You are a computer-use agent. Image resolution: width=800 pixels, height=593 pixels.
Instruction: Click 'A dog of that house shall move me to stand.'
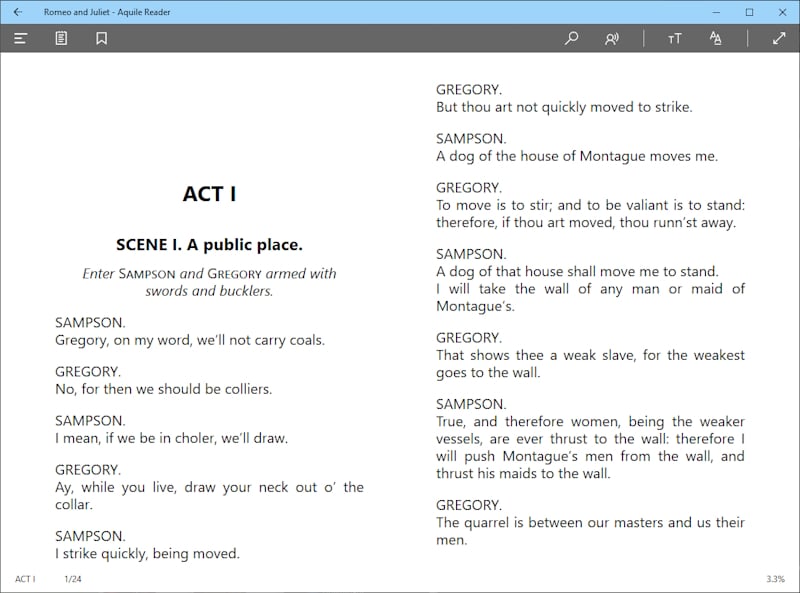coord(577,271)
